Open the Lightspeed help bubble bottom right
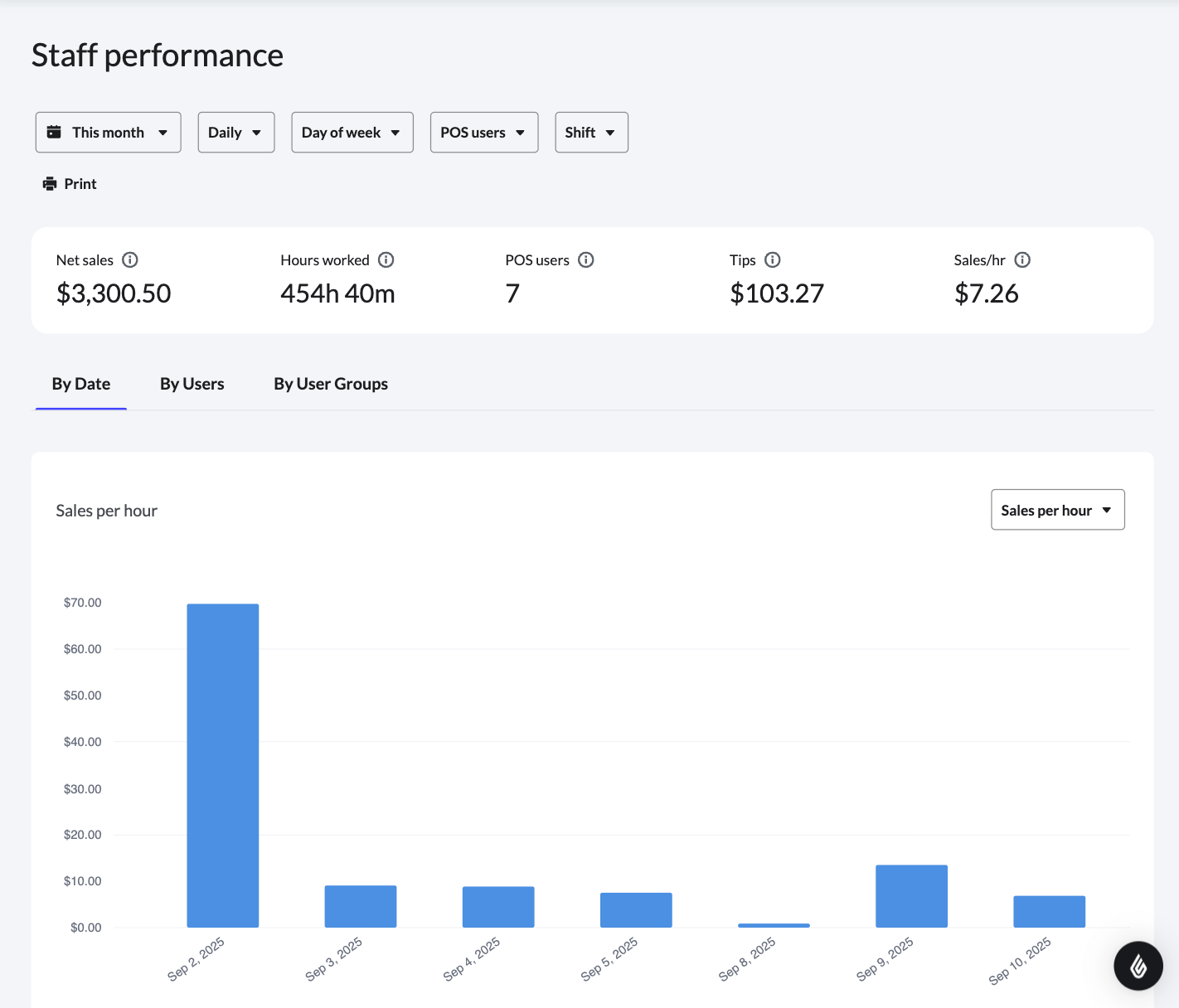Screen dimensions: 1179x1008 pos(1138,966)
